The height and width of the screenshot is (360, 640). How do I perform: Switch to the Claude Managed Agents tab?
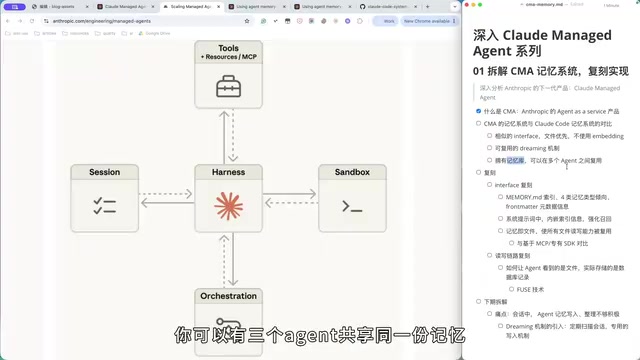coord(126,7)
